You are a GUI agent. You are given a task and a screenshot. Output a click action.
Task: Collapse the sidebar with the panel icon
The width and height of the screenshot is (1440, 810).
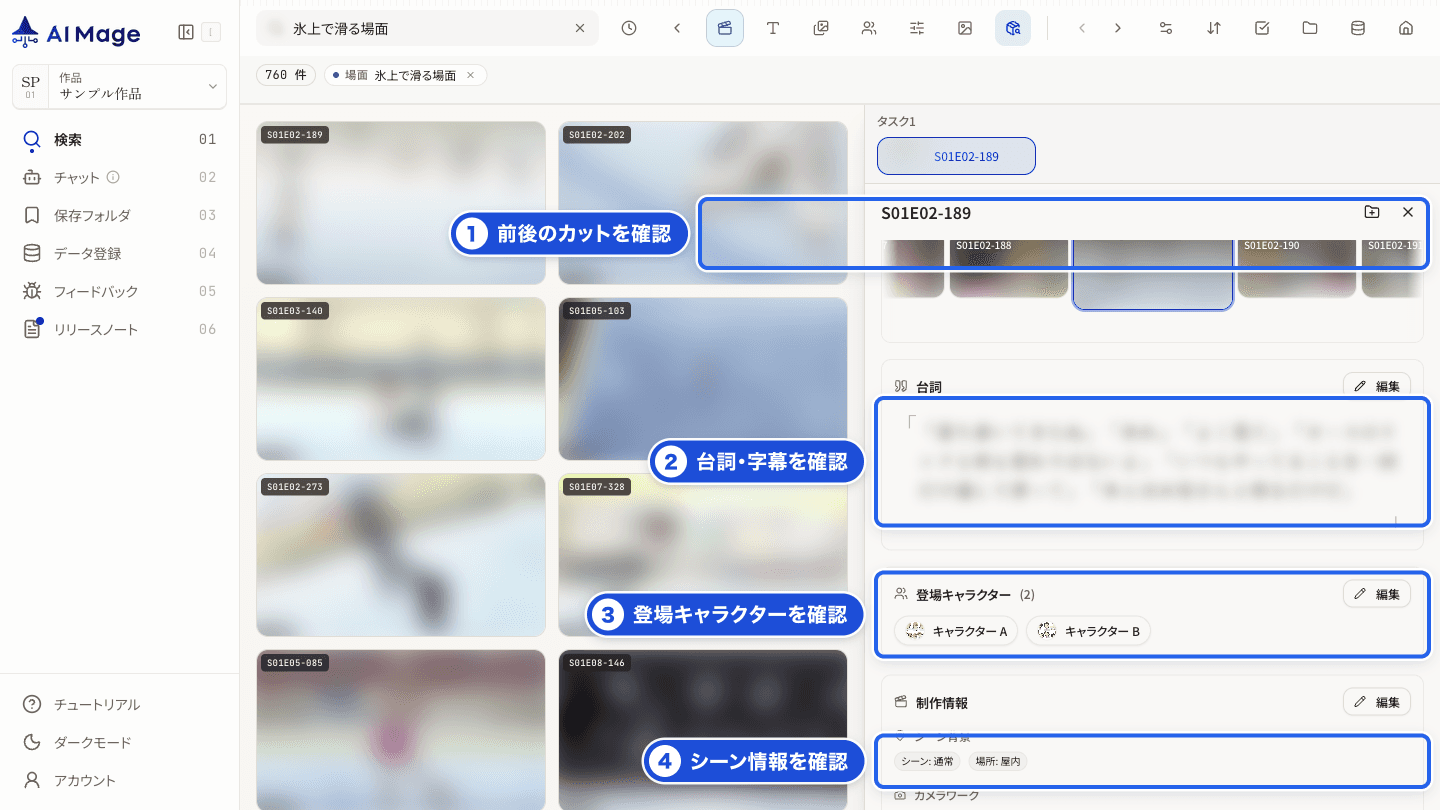coord(186,32)
